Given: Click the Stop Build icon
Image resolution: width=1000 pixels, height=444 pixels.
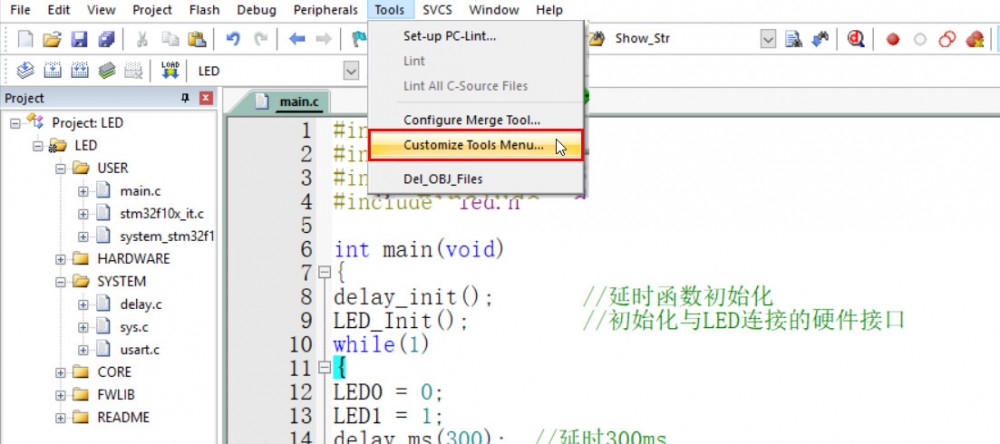Looking at the screenshot, I should coord(133,70).
